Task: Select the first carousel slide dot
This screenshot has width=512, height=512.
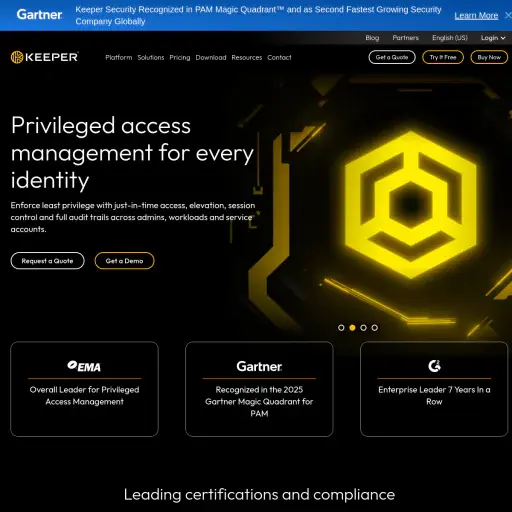Action: [x=341, y=328]
